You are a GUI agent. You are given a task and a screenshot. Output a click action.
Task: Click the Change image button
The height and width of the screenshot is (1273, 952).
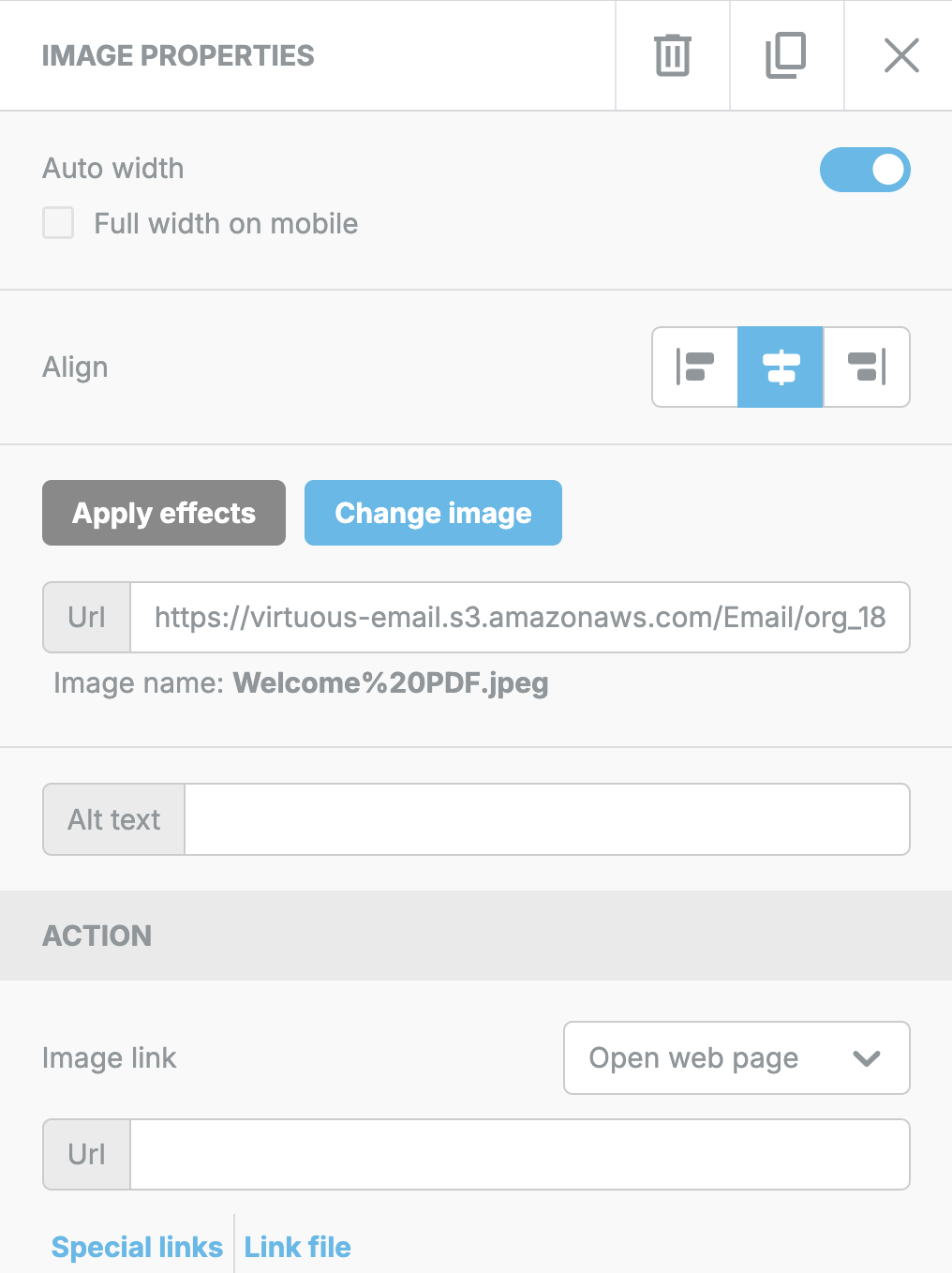[x=433, y=513]
